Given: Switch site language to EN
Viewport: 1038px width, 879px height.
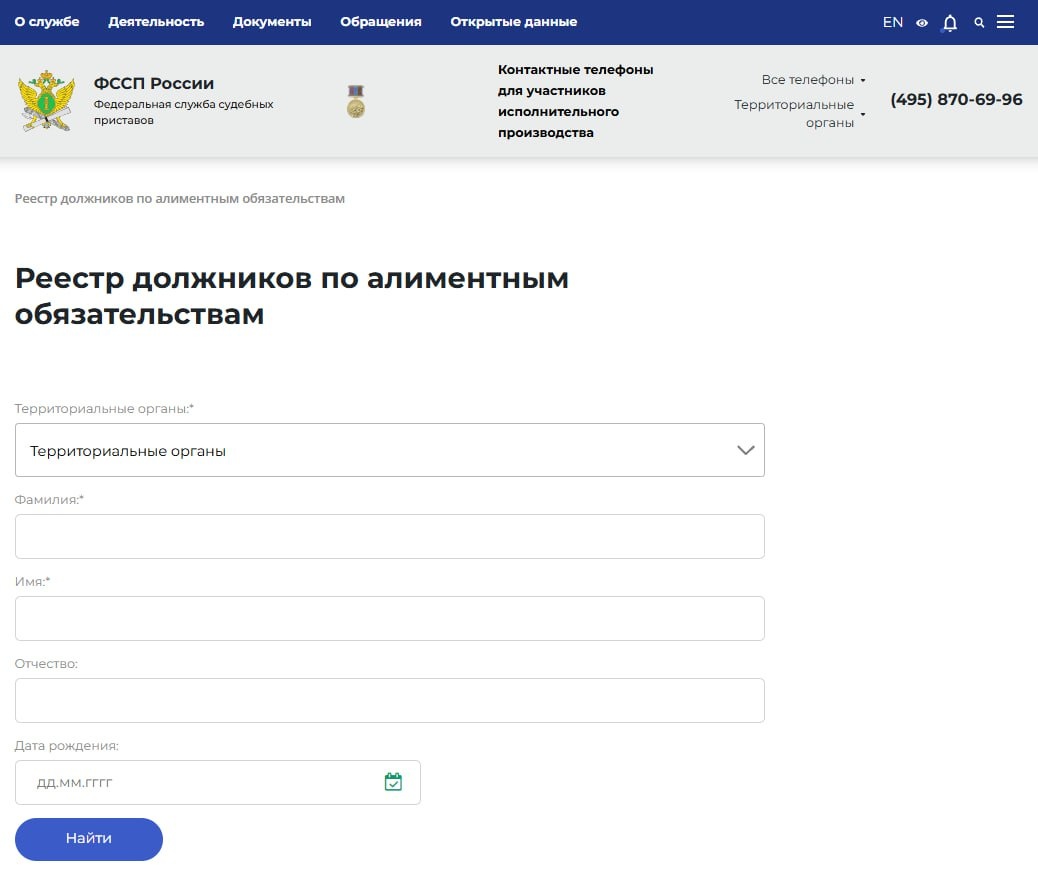Looking at the screenshot, I should click(892, 23).
